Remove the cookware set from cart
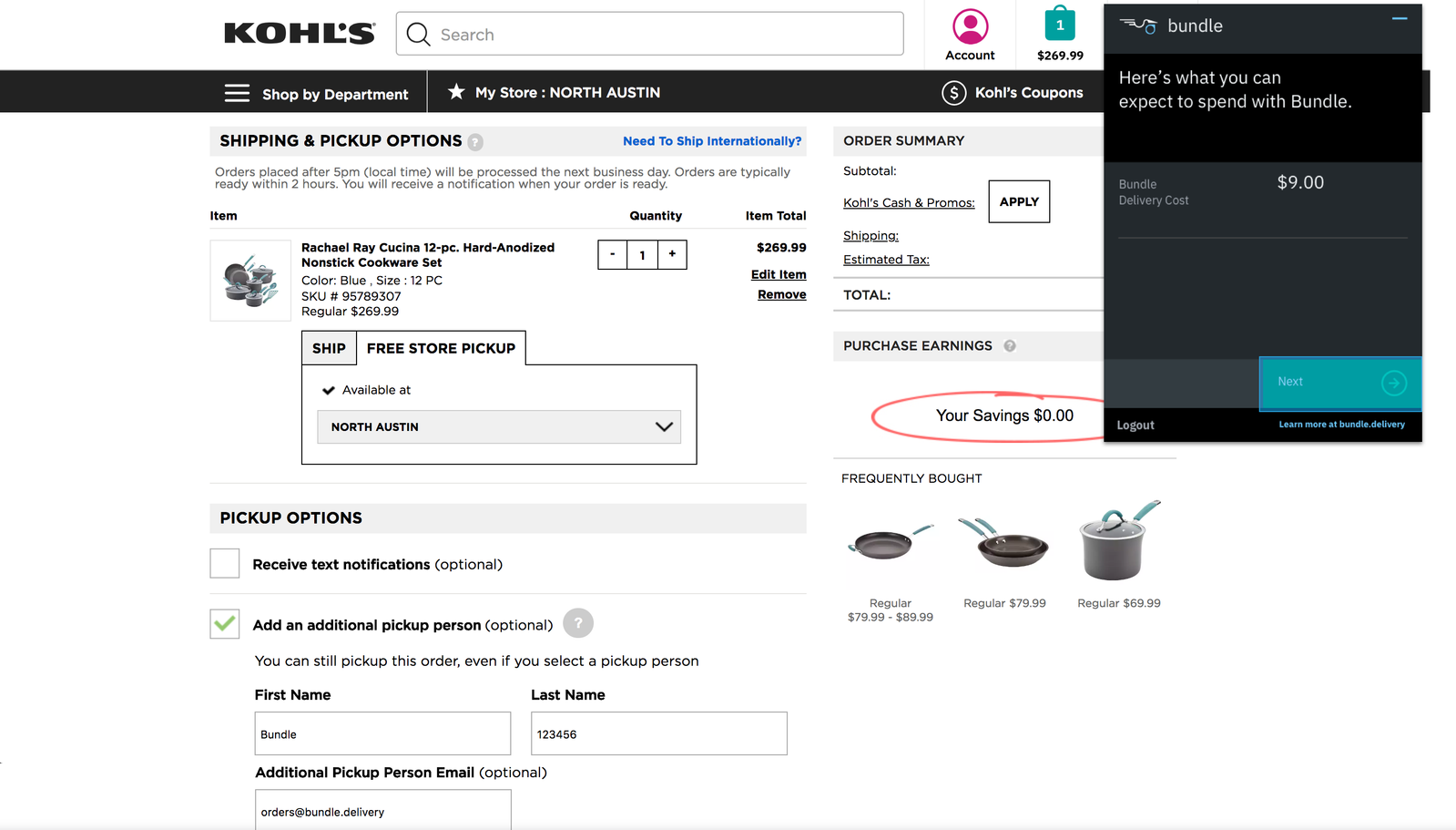Viewport: 1456px width, 830px height. coord(782,294)
